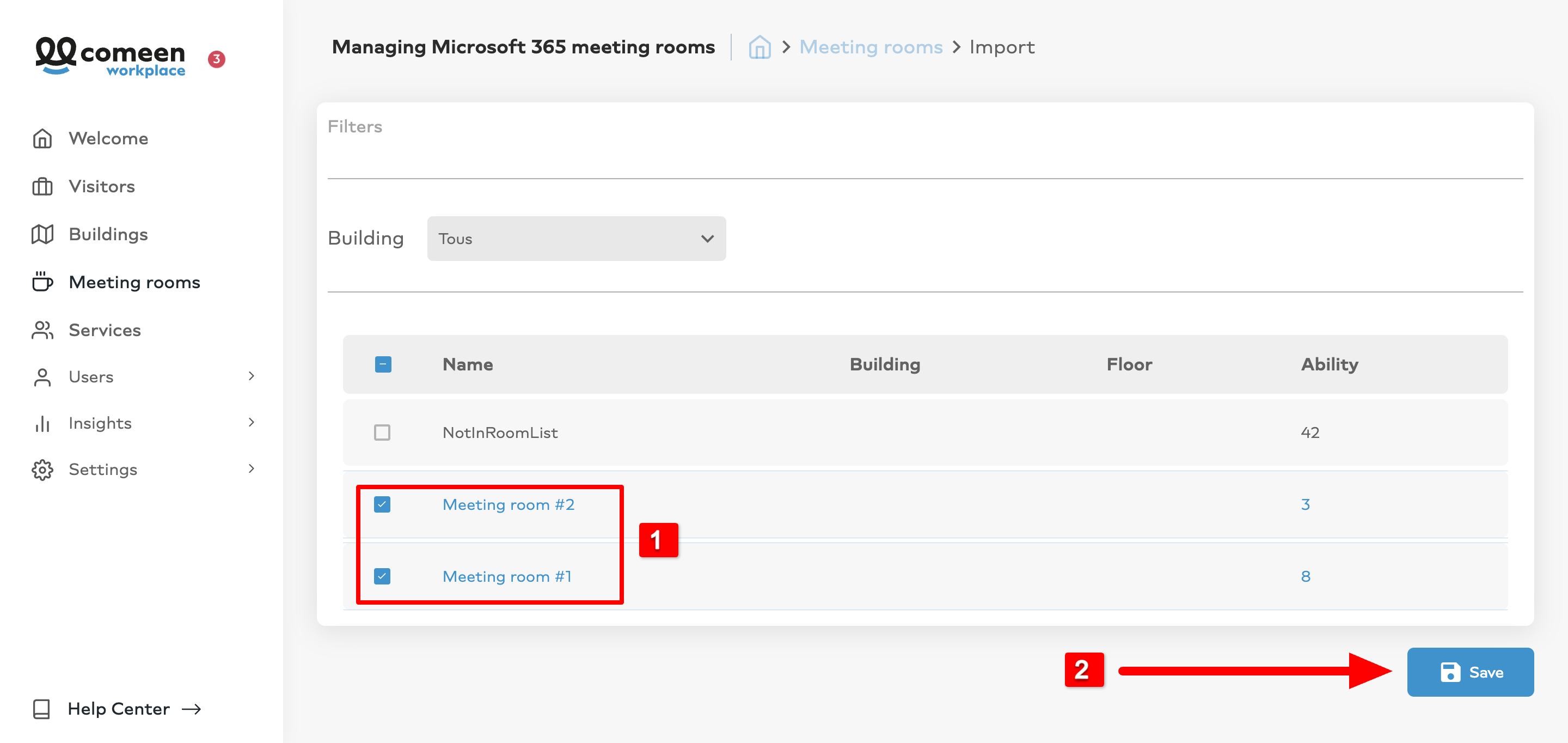Check the NotInRoomList checkbox

tap(382, 433)
